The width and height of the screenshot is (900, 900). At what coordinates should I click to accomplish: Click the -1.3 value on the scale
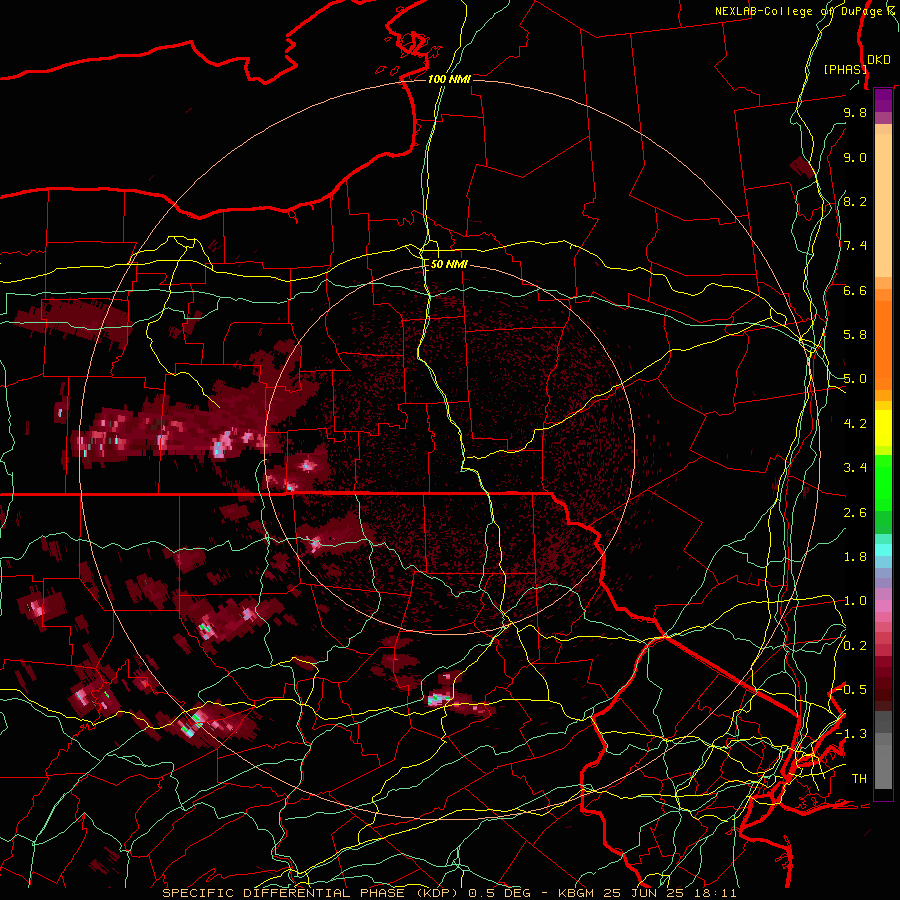(x=851, y=734)
